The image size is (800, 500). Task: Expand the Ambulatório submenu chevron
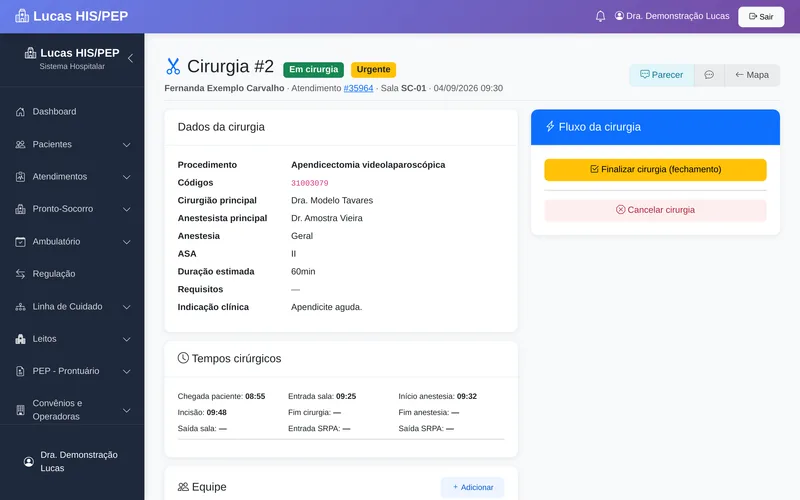point(127,242)
